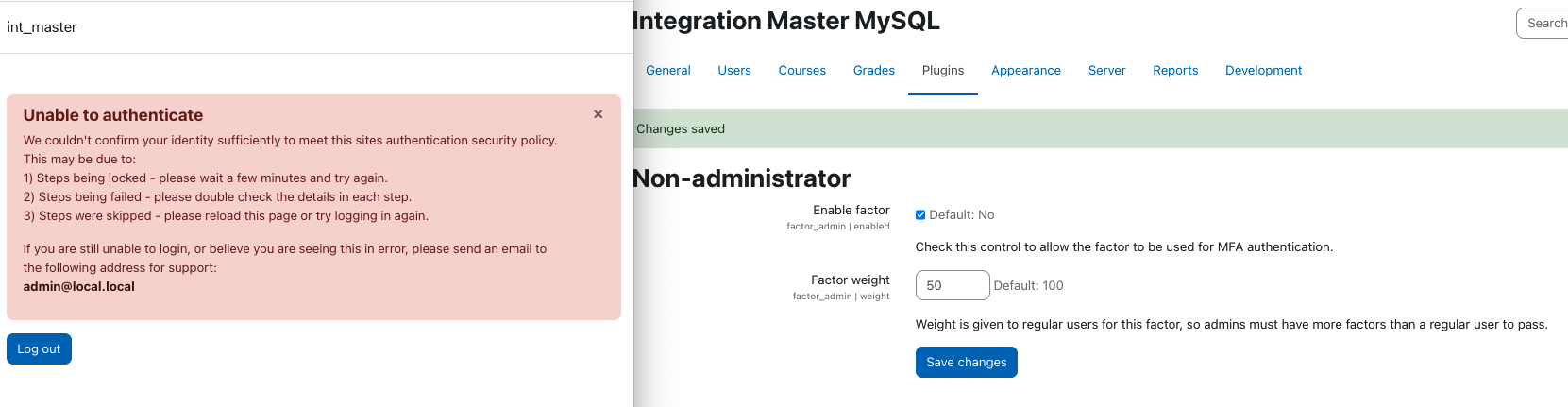This screenshot has height=407, width=1568.
Task: Click the Search box at top right
Action: 1543,24
